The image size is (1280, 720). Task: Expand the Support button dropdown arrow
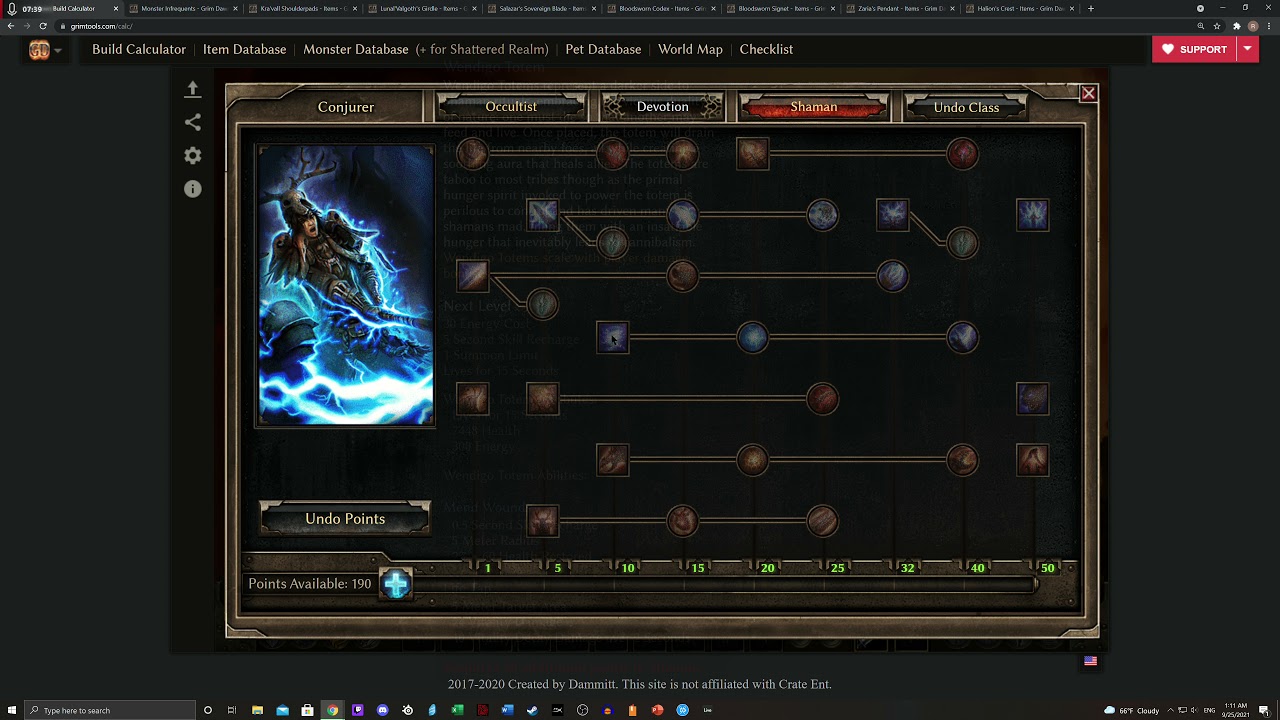point(1247,49)
